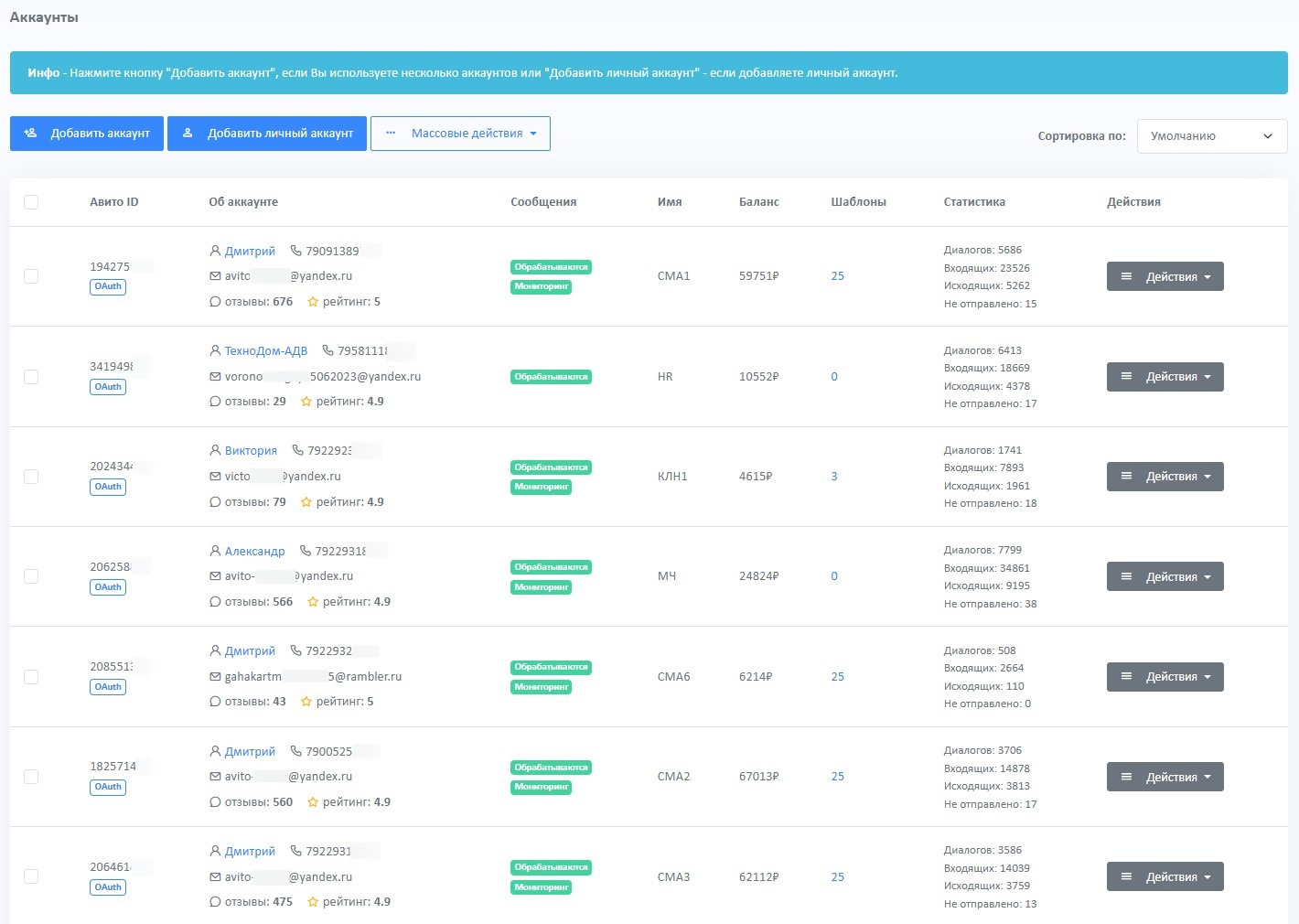Click the Статистика column header
This screenshot has width=1299, height=924.
(973, 202)
